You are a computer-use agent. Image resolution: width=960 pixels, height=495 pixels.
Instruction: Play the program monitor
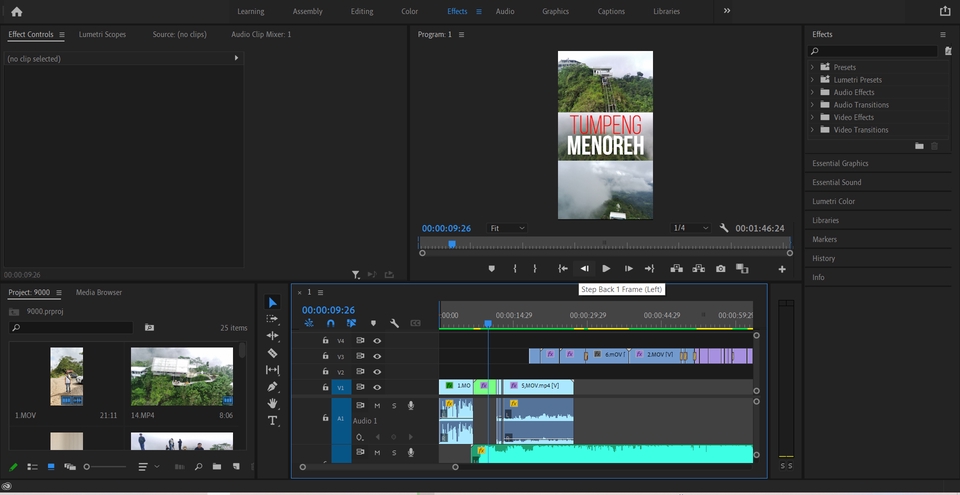click(x=606, y=268)
